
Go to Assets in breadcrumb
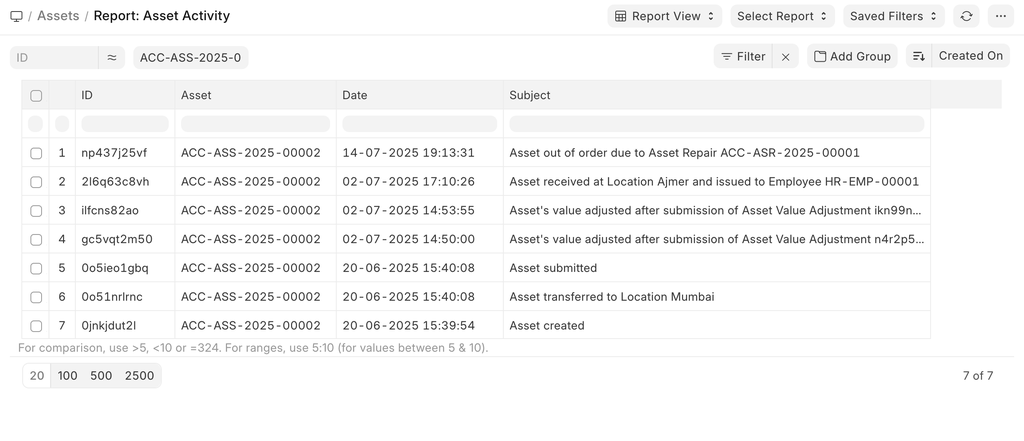58,16
